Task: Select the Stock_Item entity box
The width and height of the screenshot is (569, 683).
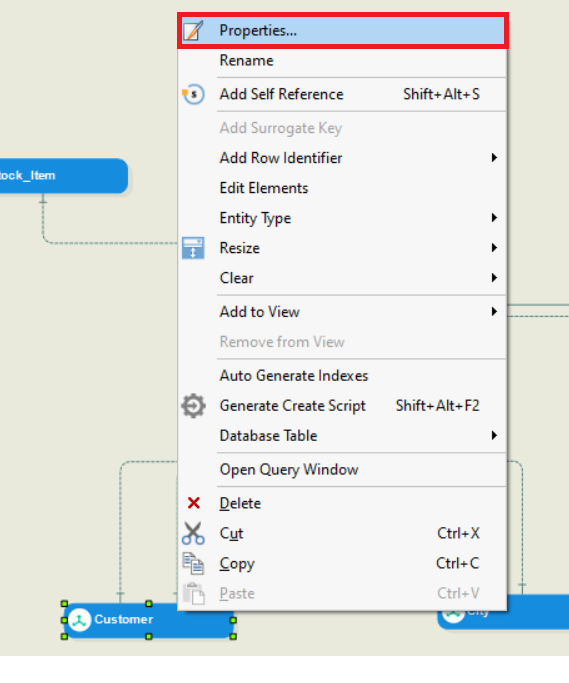Action: tap(64, 176)
